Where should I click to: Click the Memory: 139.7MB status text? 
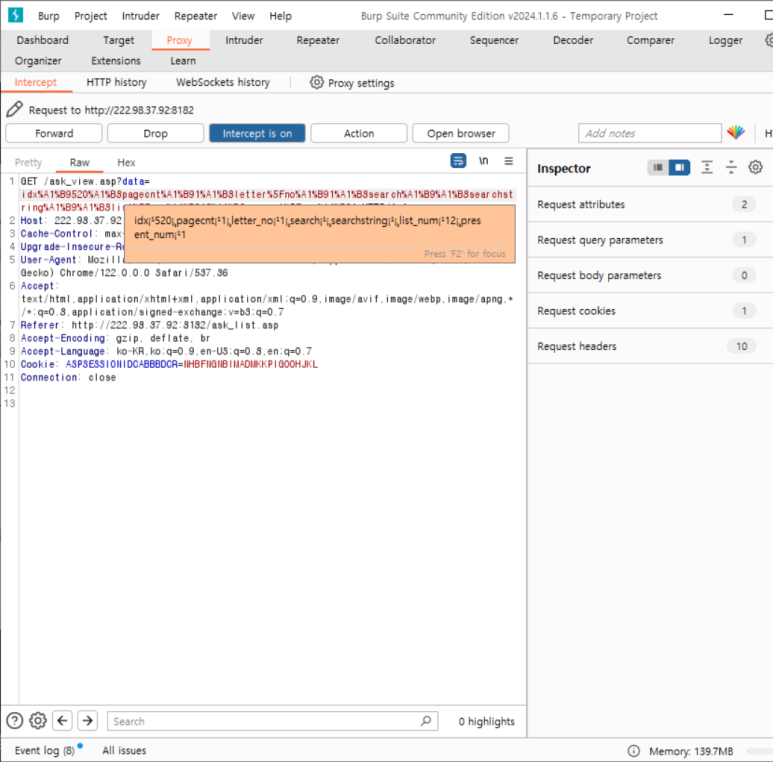pos(691,751)
